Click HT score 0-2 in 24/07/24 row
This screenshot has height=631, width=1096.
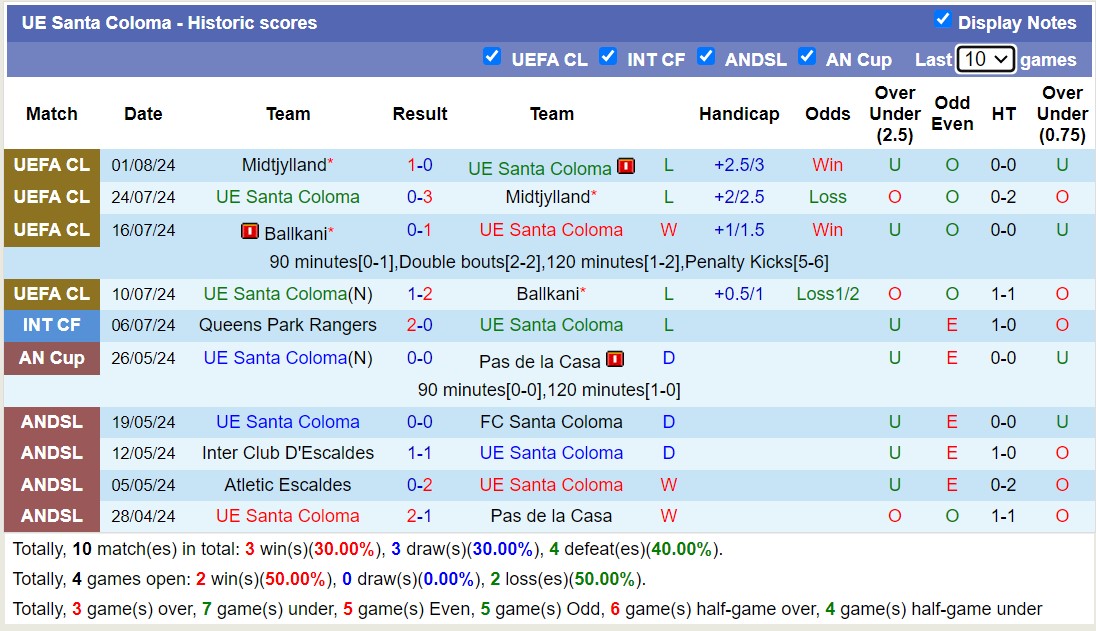pos(1003,197)
